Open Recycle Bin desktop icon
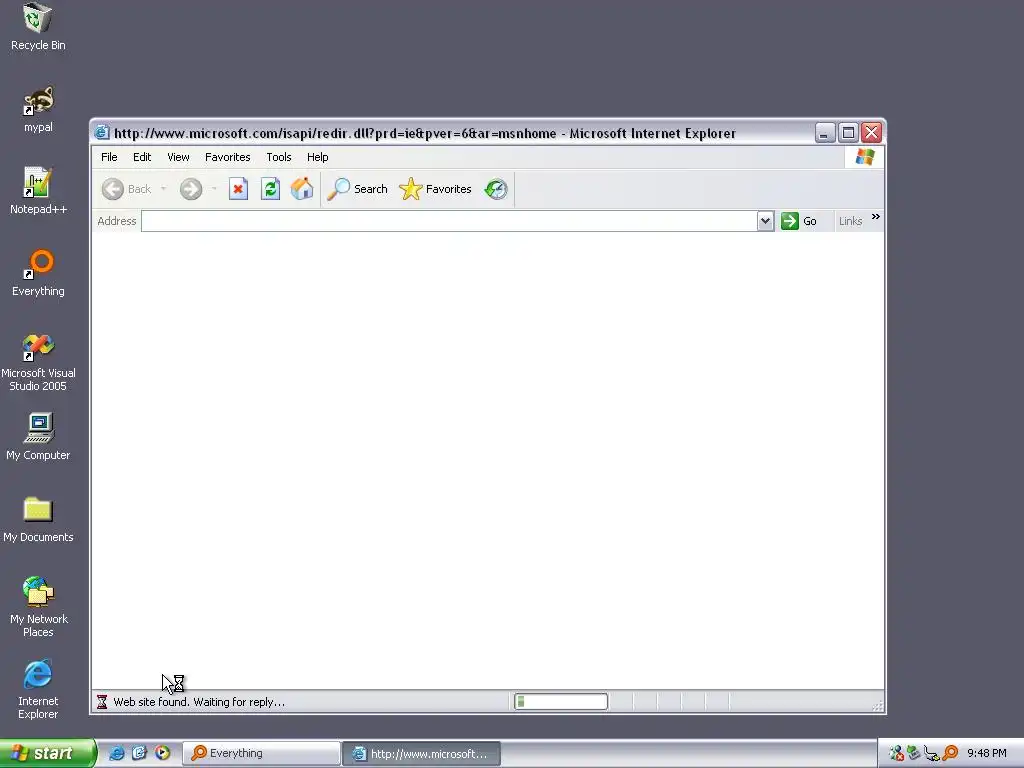Viewport: 1024px width, 768px height. click(38, 27)
